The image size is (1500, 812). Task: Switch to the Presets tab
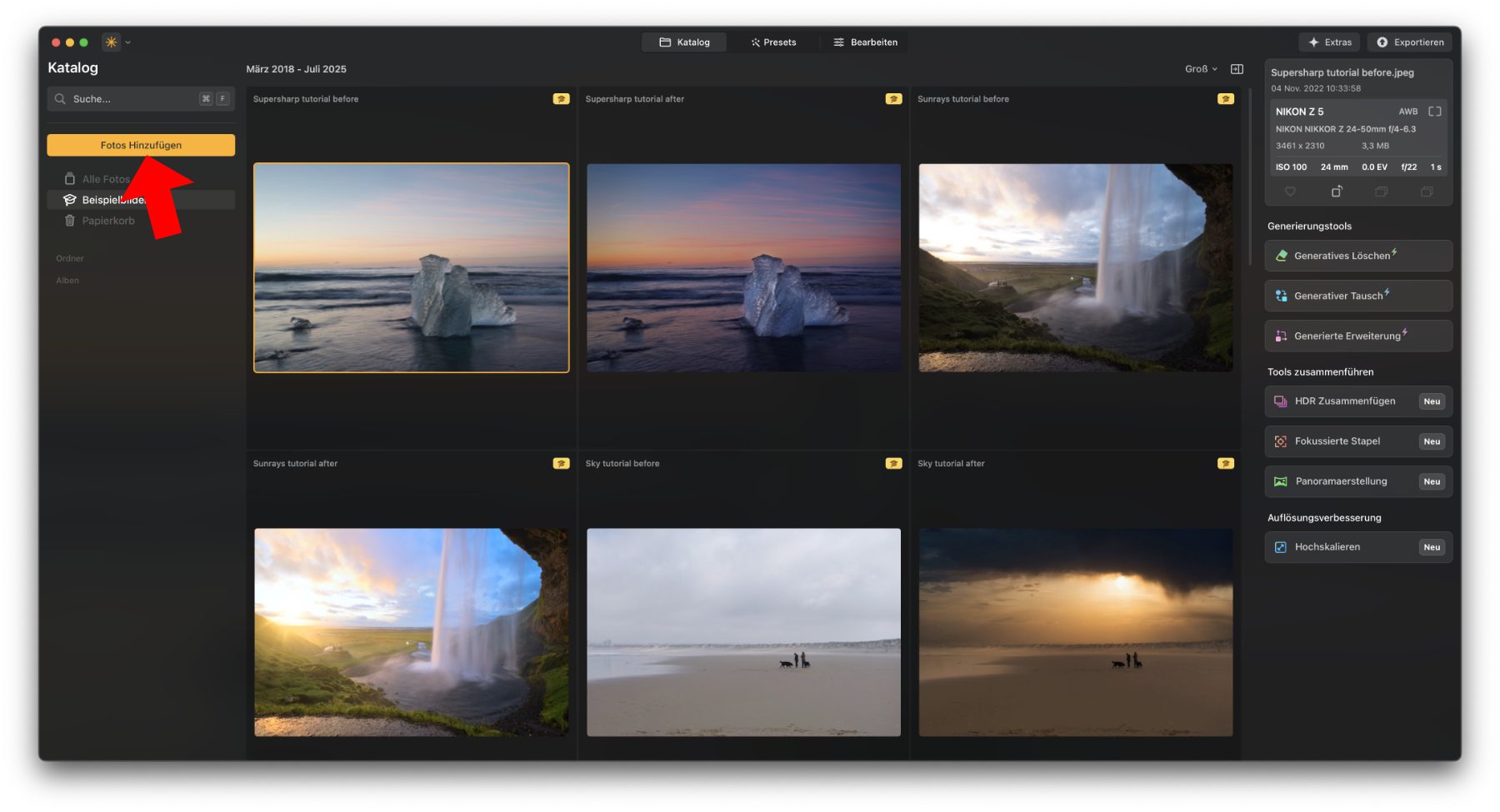coord(773,42)
